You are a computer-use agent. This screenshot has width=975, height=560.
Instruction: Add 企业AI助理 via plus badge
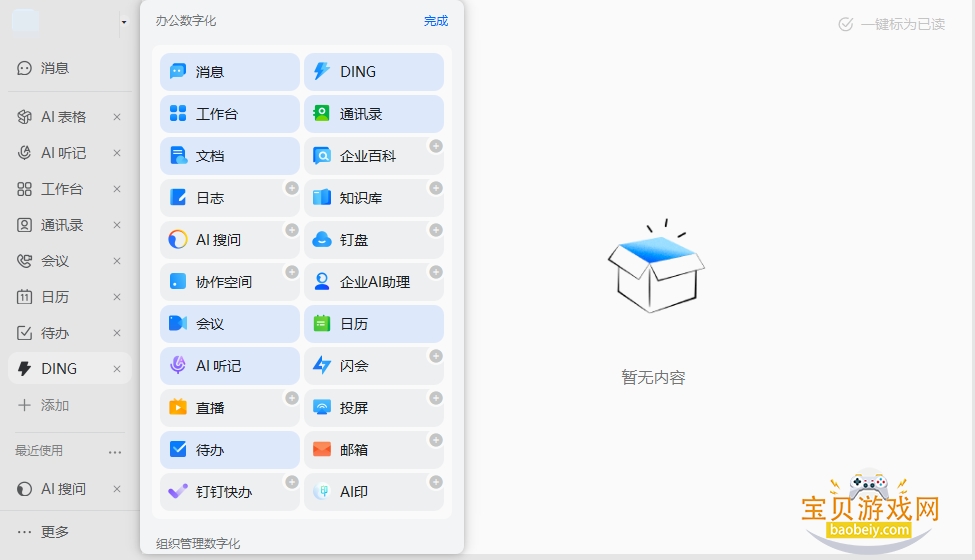[x=436, y=272]
